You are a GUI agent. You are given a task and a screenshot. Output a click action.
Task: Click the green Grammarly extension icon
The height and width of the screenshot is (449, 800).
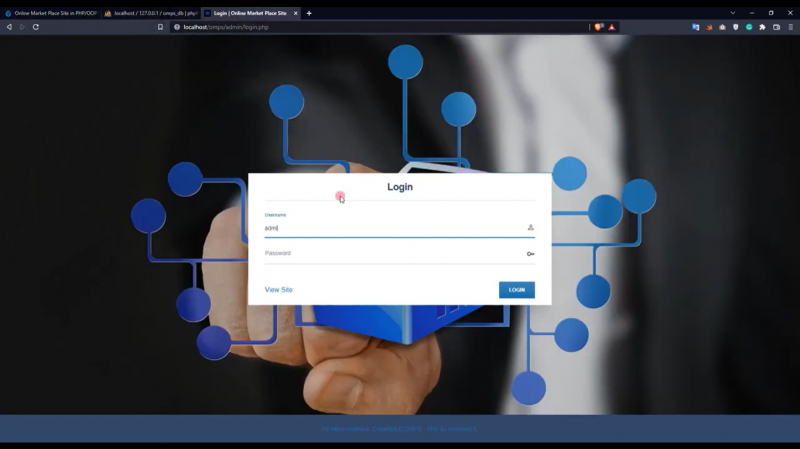pos(749,27)
